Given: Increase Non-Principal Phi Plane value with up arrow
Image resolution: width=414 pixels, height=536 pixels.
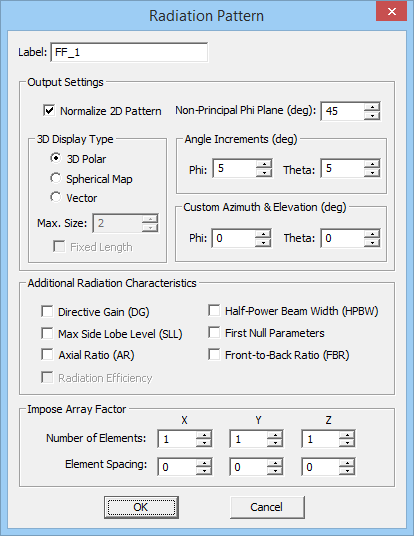Looking at the screenshot, I should [372, 107].
